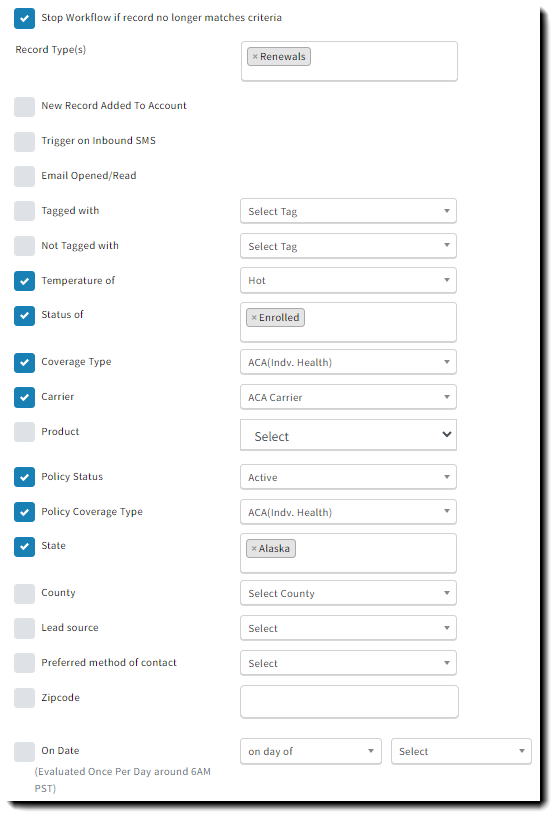The width and height of the screenshot is (555, 818).
Task: Uncheck the Policy Status checkbox
Action: coord(25,477)
